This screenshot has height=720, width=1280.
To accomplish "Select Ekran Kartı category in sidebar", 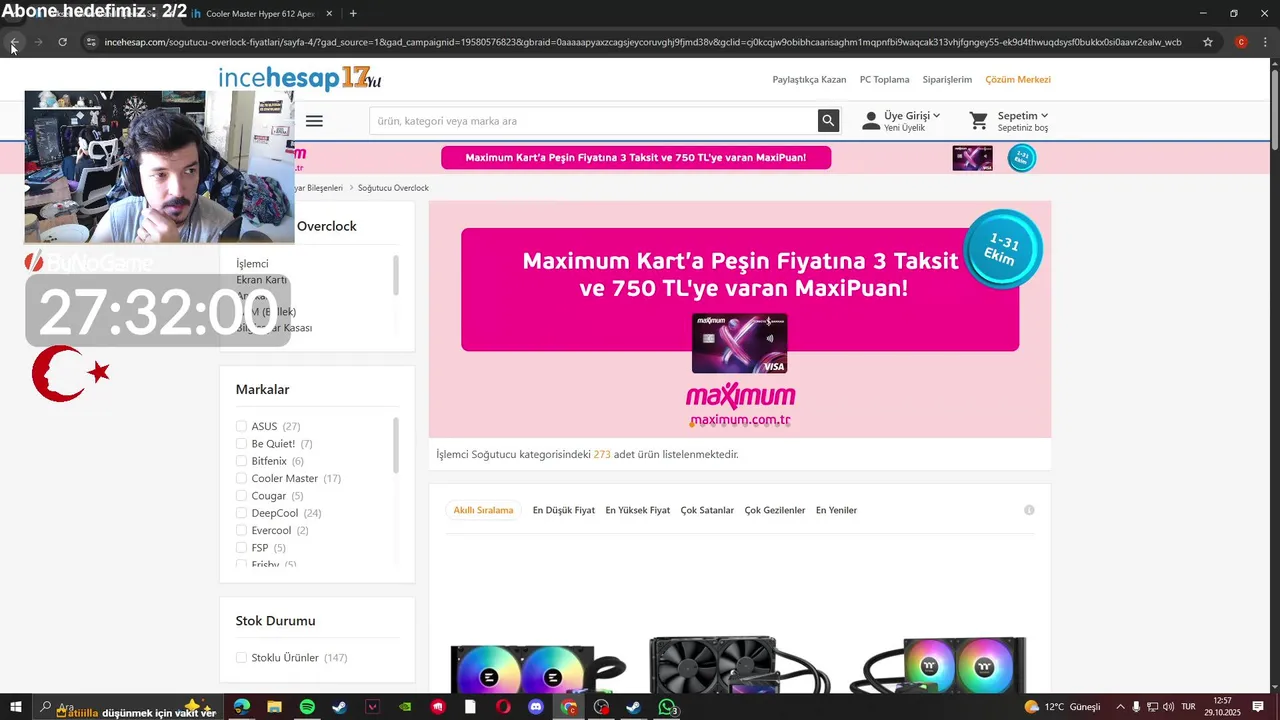I will (x=262, y=280).
